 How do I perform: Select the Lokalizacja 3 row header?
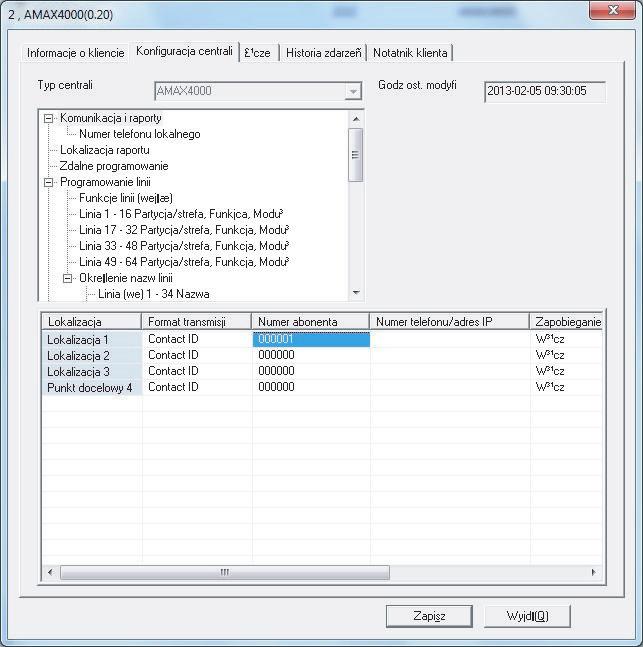92,372
